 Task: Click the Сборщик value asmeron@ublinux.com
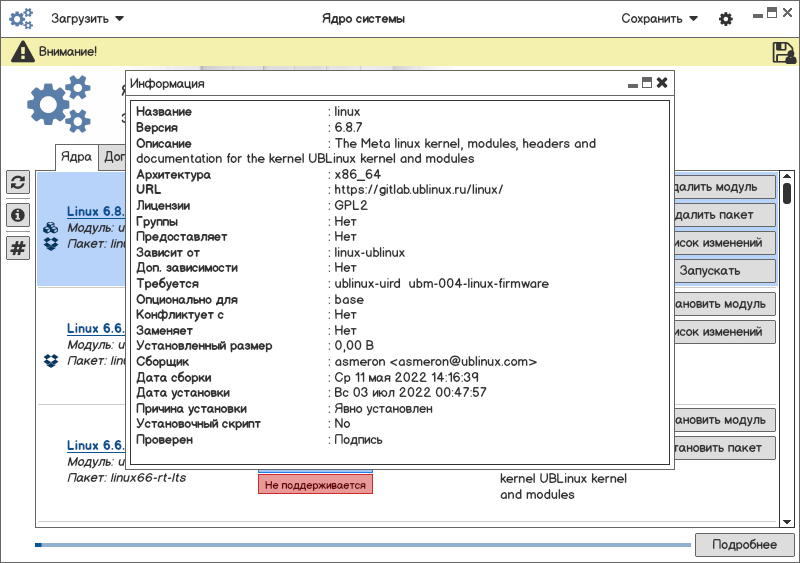[435, 362]
